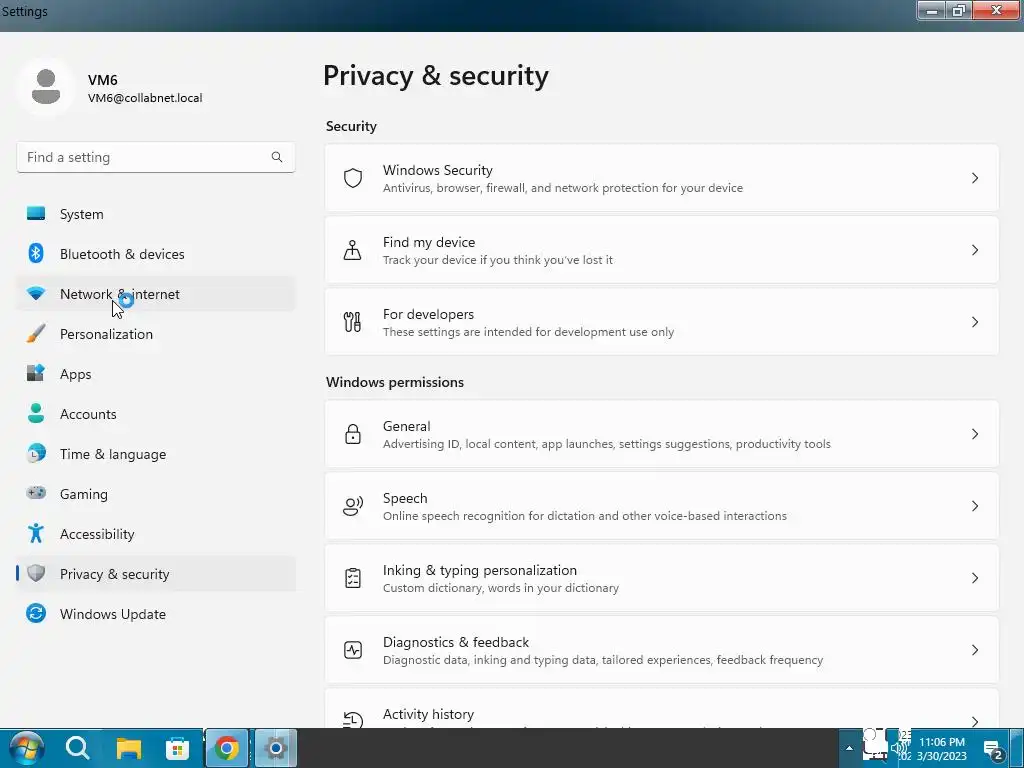Image resolution: width=1024 pixels, height=768 pixels.
Task: Click the Accounts person icon
Action: [36, 413]
